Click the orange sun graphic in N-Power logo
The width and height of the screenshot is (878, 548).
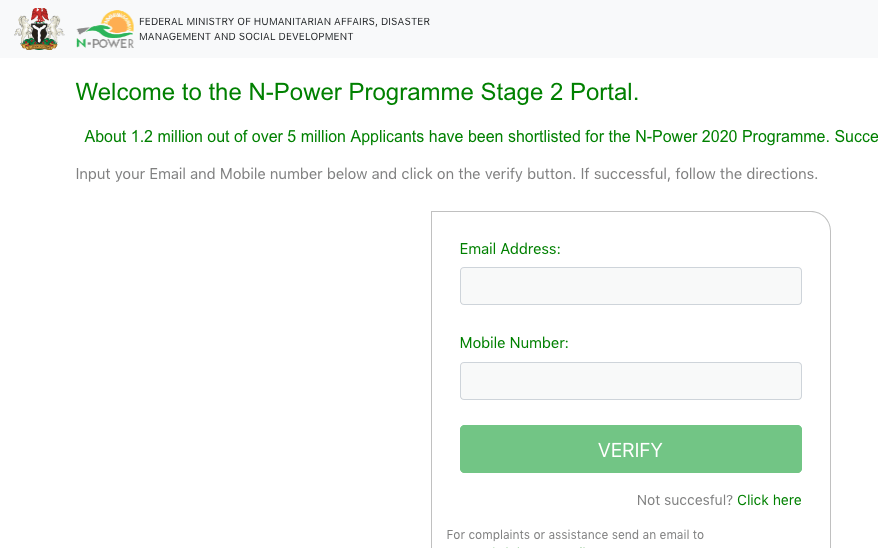(118, 22)
